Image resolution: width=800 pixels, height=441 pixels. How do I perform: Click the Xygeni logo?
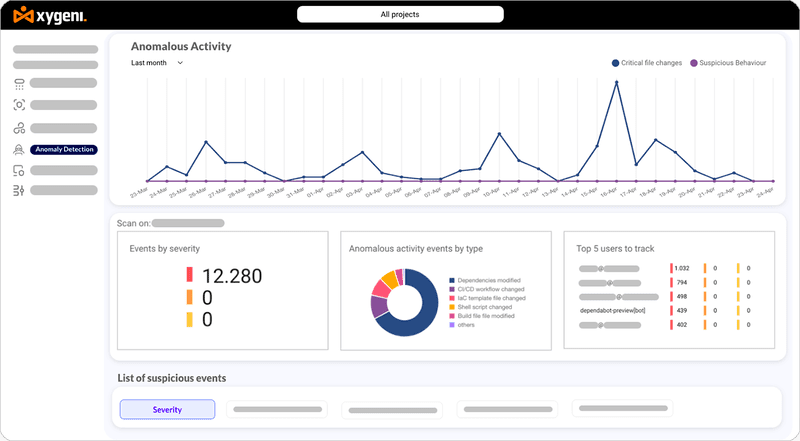[49, 16]
